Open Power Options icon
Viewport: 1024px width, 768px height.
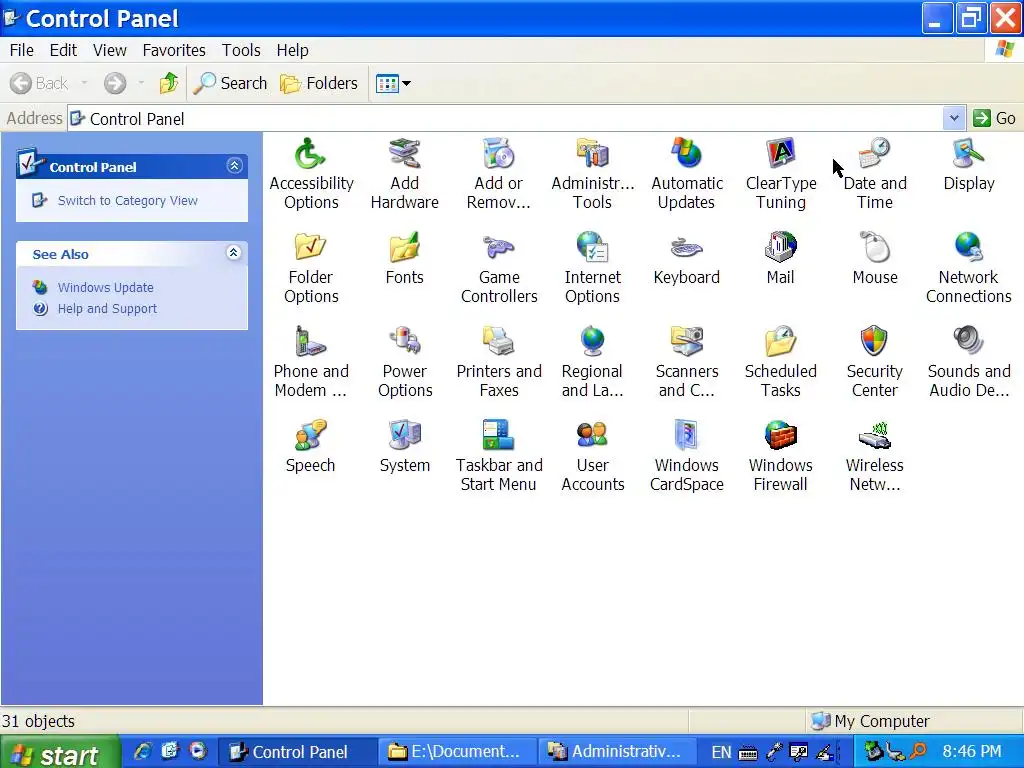[x=404, y=342]
